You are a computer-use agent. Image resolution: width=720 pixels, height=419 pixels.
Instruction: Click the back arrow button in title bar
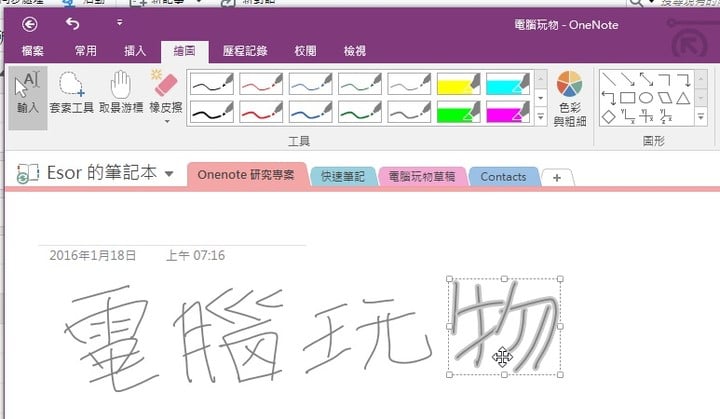coord(29,23)
